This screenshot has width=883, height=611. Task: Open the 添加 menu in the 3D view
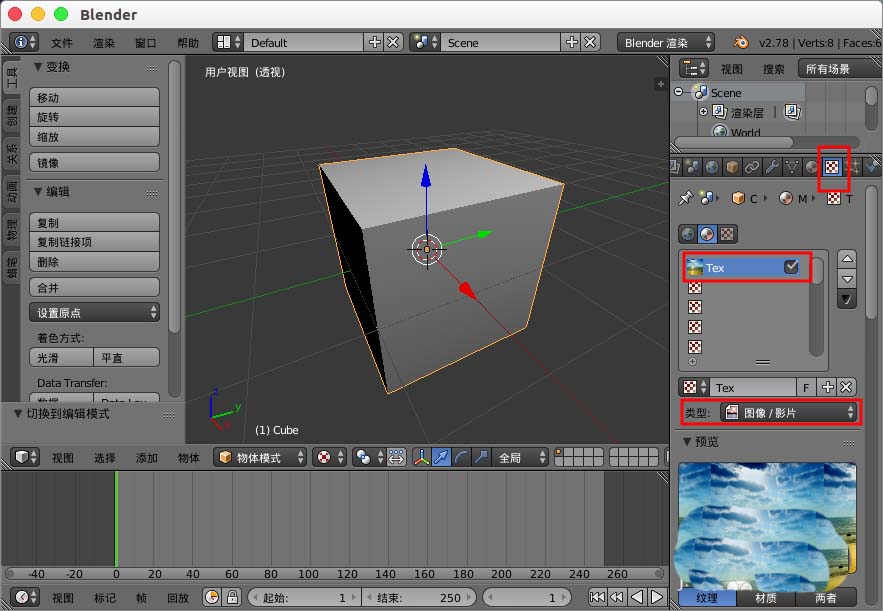tap(147, 457)
